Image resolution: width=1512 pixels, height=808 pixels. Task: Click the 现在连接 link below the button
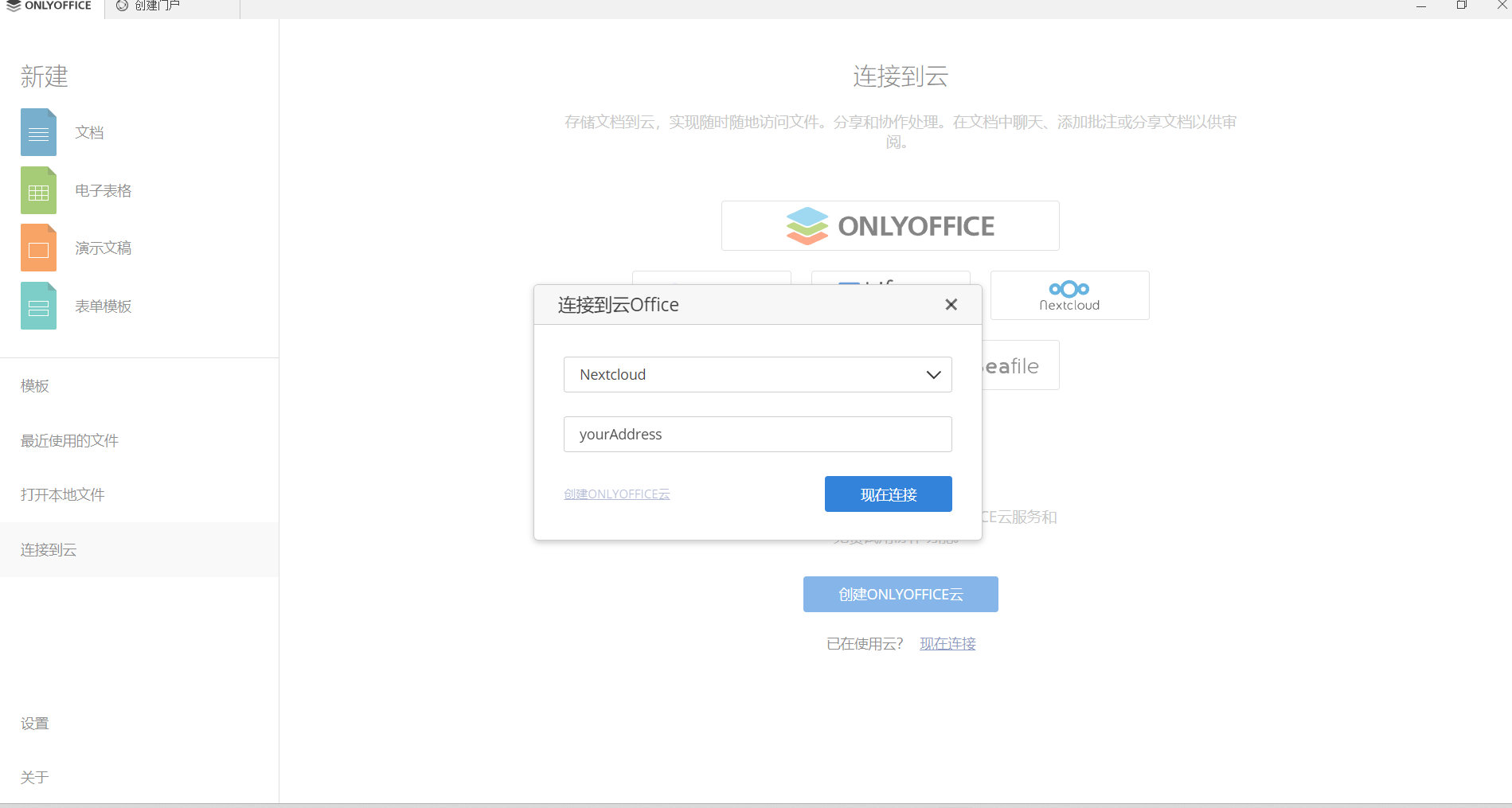947,644
